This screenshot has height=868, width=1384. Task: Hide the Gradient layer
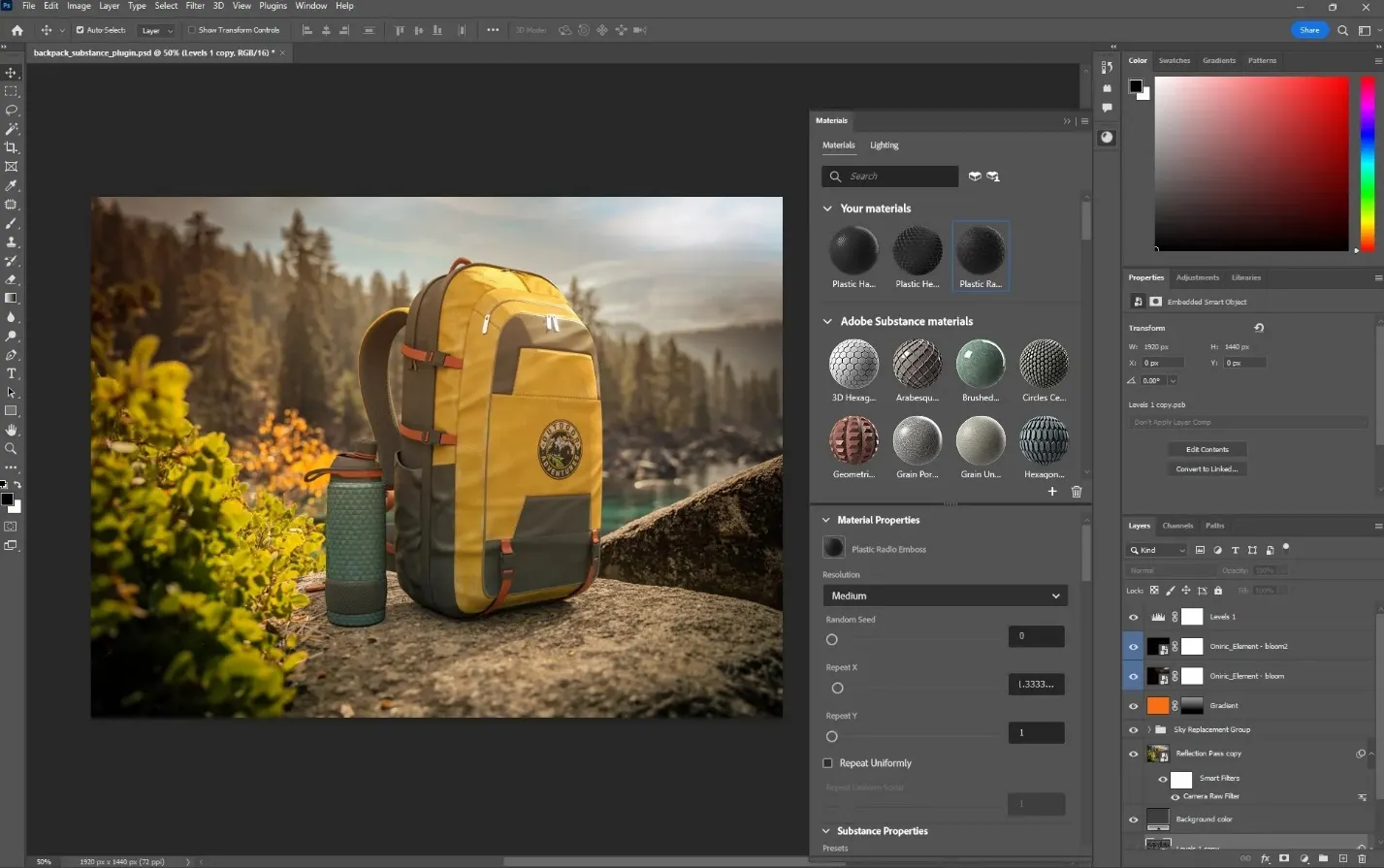[1133, 705]
